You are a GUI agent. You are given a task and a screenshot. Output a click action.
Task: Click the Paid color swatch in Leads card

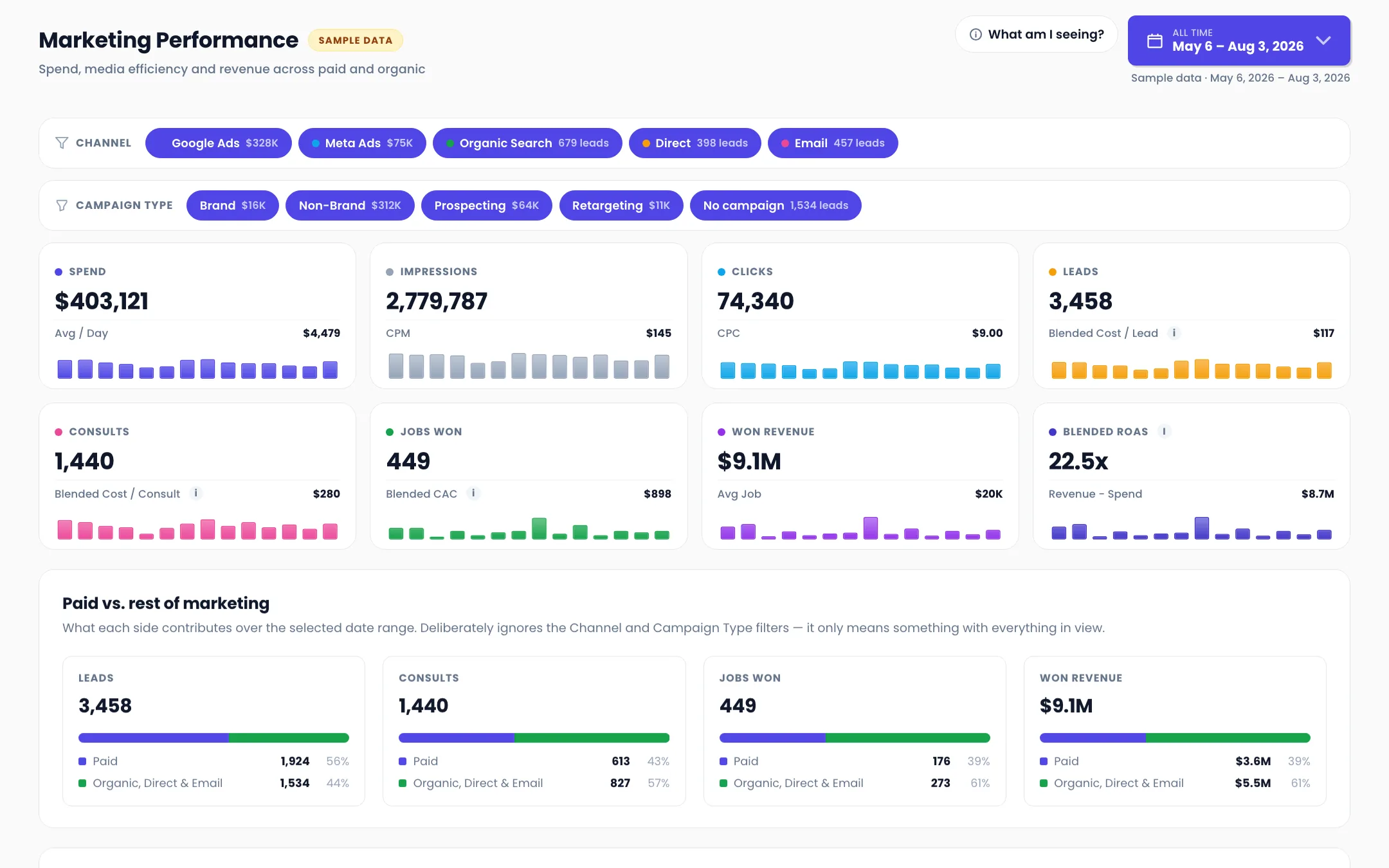coord(82,761)
